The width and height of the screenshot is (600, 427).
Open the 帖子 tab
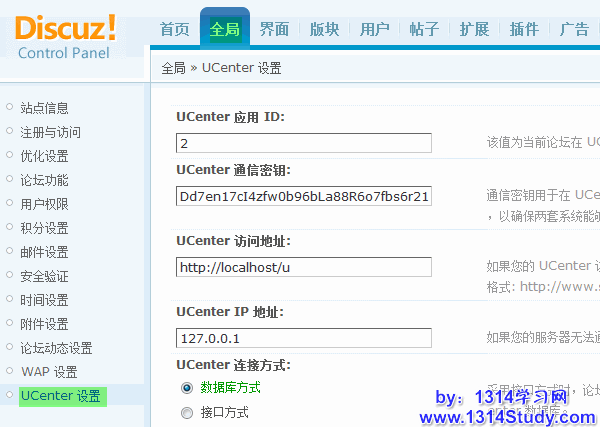(x=425, y=30)
